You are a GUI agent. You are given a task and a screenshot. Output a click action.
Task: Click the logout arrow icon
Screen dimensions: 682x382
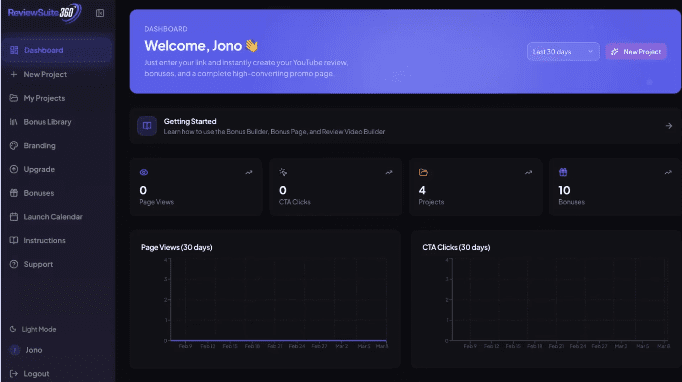click(14, 373)
